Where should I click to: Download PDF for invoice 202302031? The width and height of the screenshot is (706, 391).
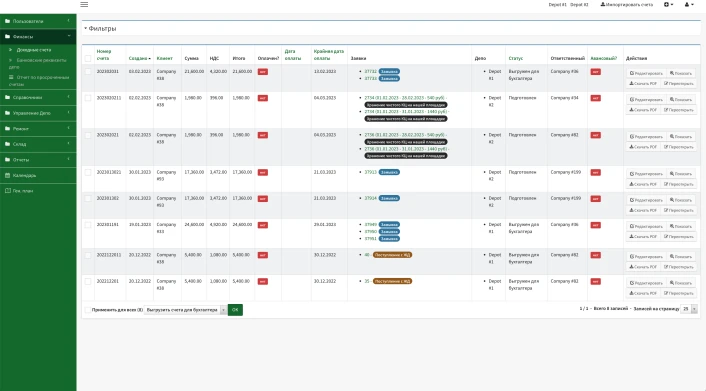click(643, 84)
